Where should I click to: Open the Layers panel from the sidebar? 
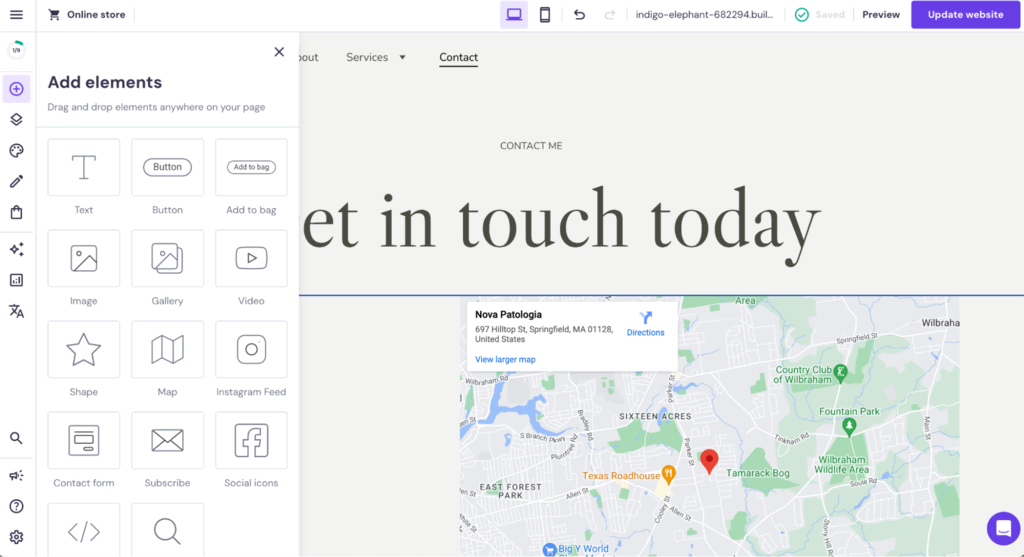pos(16,119)
